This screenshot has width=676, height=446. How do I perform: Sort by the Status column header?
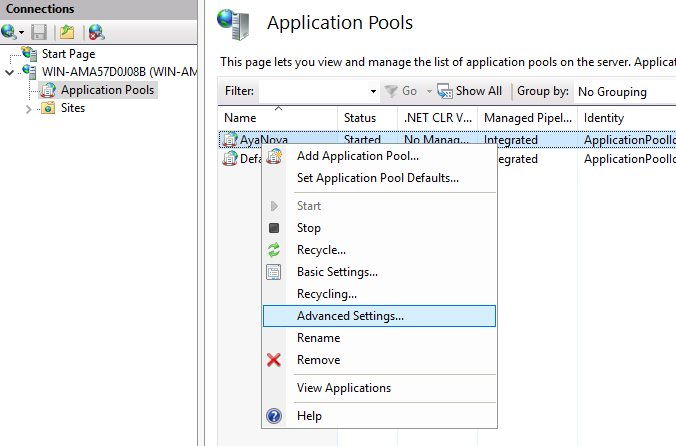click(x=367, y=118)
